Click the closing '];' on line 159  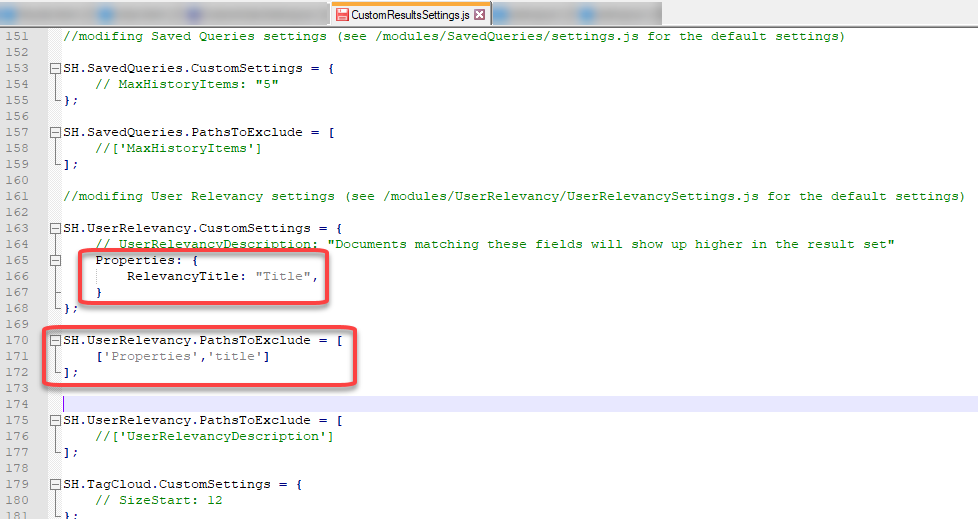(70, 164)
